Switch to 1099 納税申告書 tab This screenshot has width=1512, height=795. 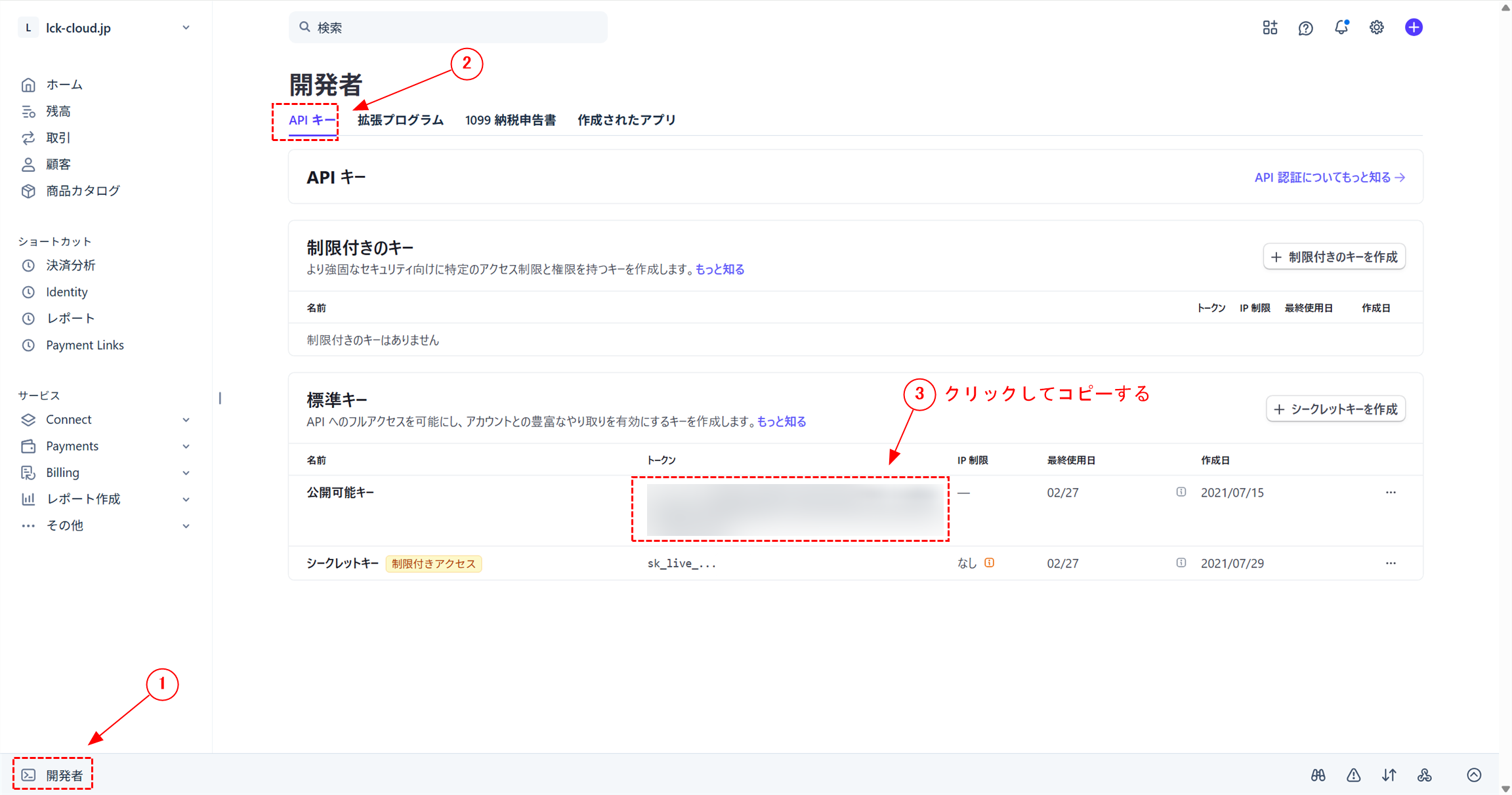tap(511, 121)
